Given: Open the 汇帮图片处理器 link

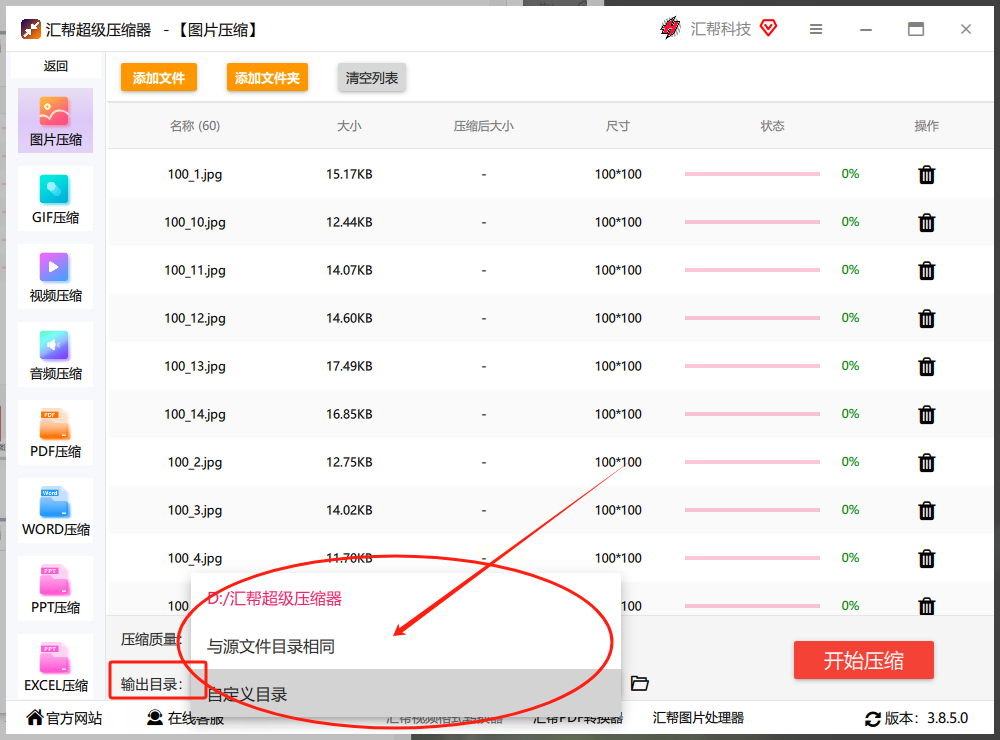Looking at the screenshot, I should click(698, 718).
